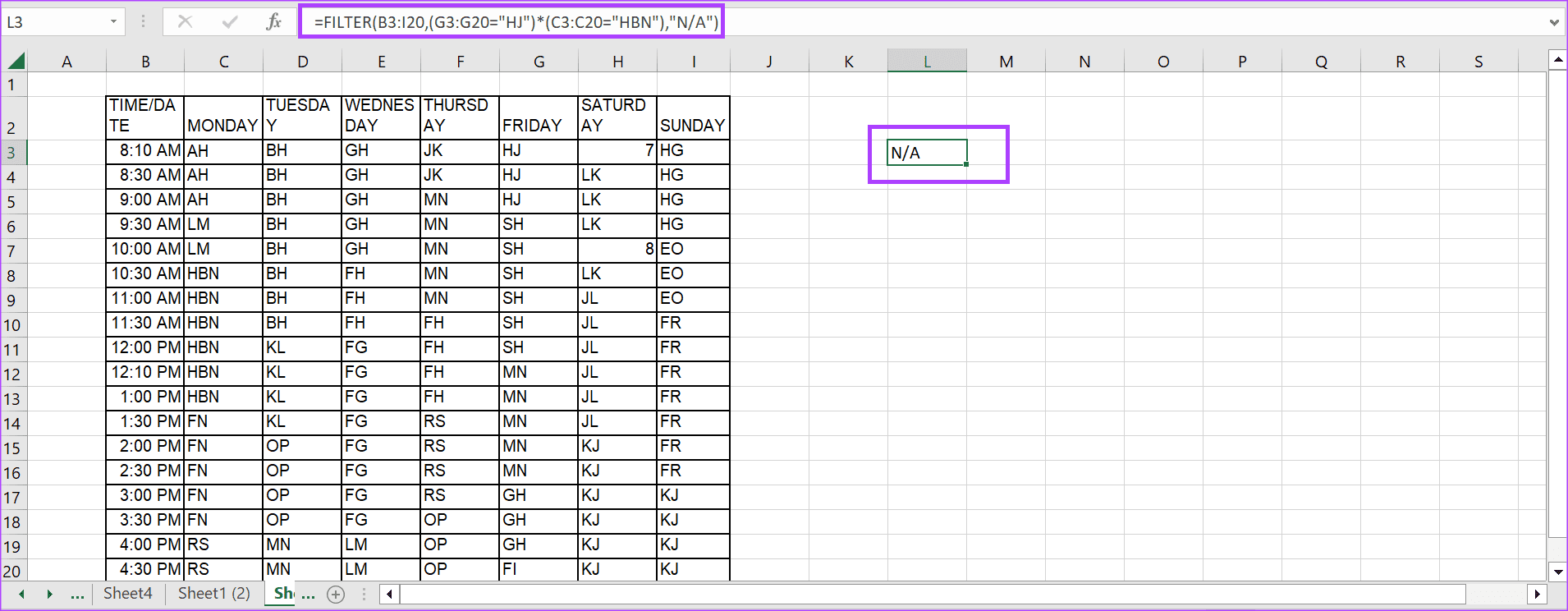
Task: Select the 4:30 PM time cell
Action: pyautogui.click(x=145, y=570)
